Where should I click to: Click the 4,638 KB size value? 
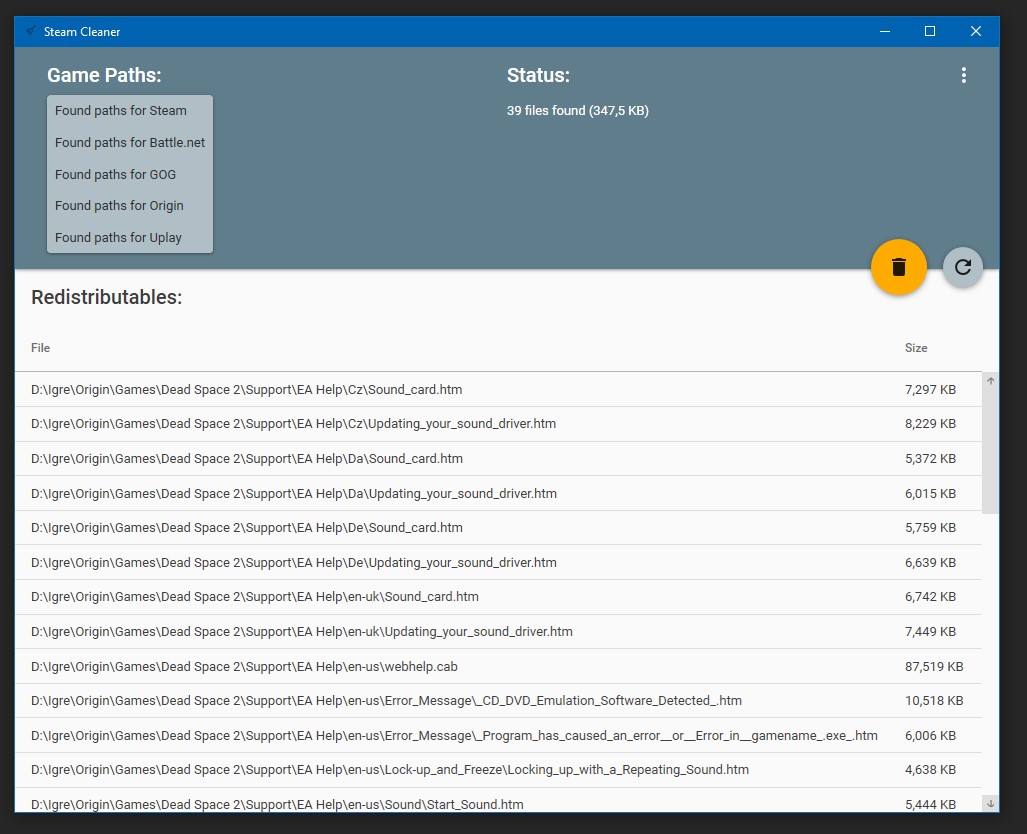(x=930, y=770)
